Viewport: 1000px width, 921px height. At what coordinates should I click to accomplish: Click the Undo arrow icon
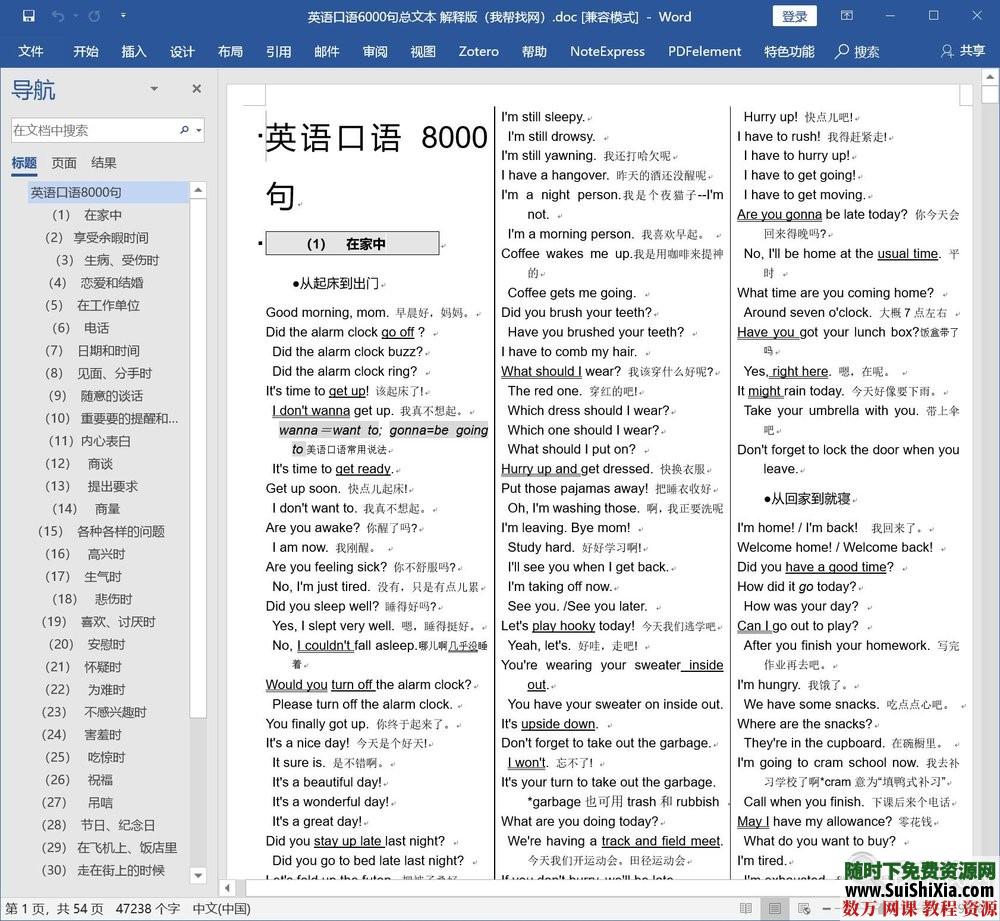pyautogui.click(x=57, y=16)
